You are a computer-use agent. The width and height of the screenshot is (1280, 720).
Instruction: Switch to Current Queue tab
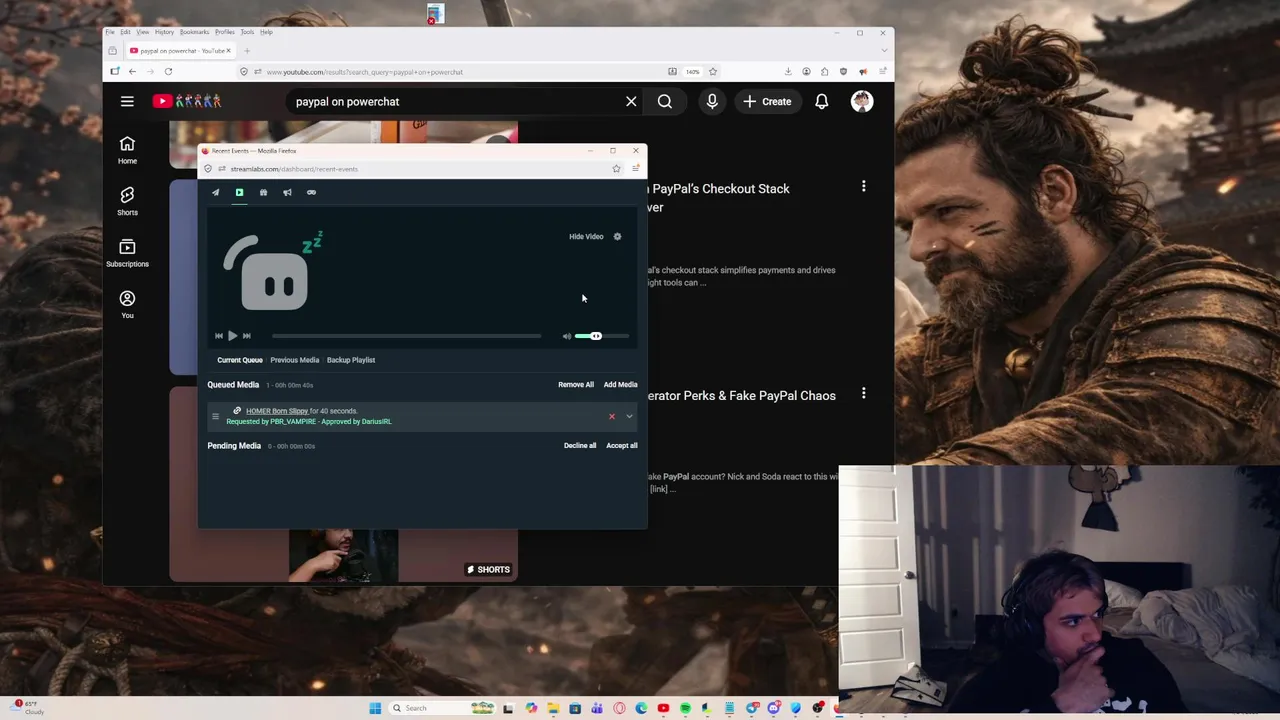tap(240, 360)
